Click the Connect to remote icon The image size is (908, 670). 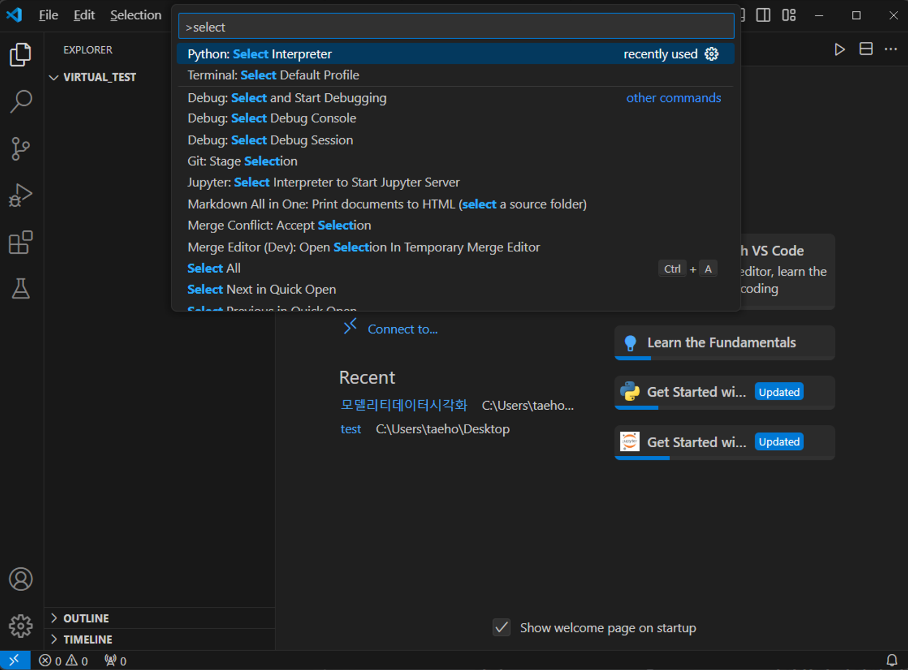click(x=350, y=327)
